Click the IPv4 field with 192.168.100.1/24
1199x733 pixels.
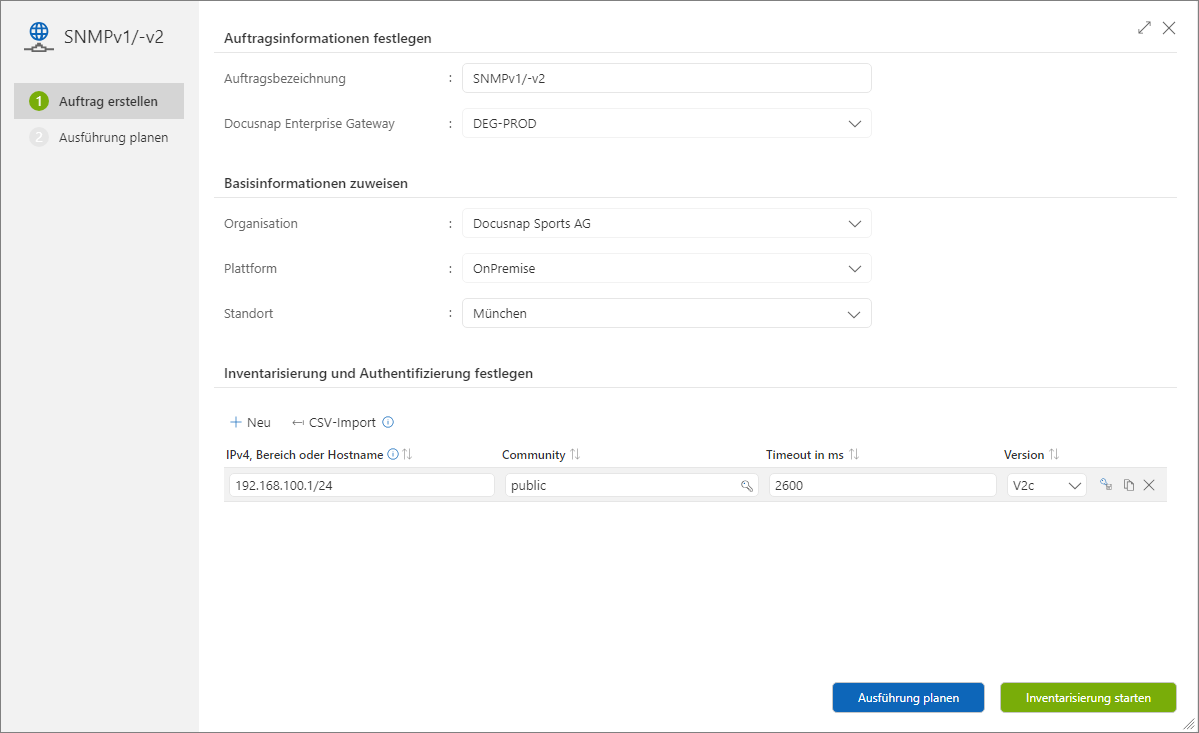[x=362, y=485]
